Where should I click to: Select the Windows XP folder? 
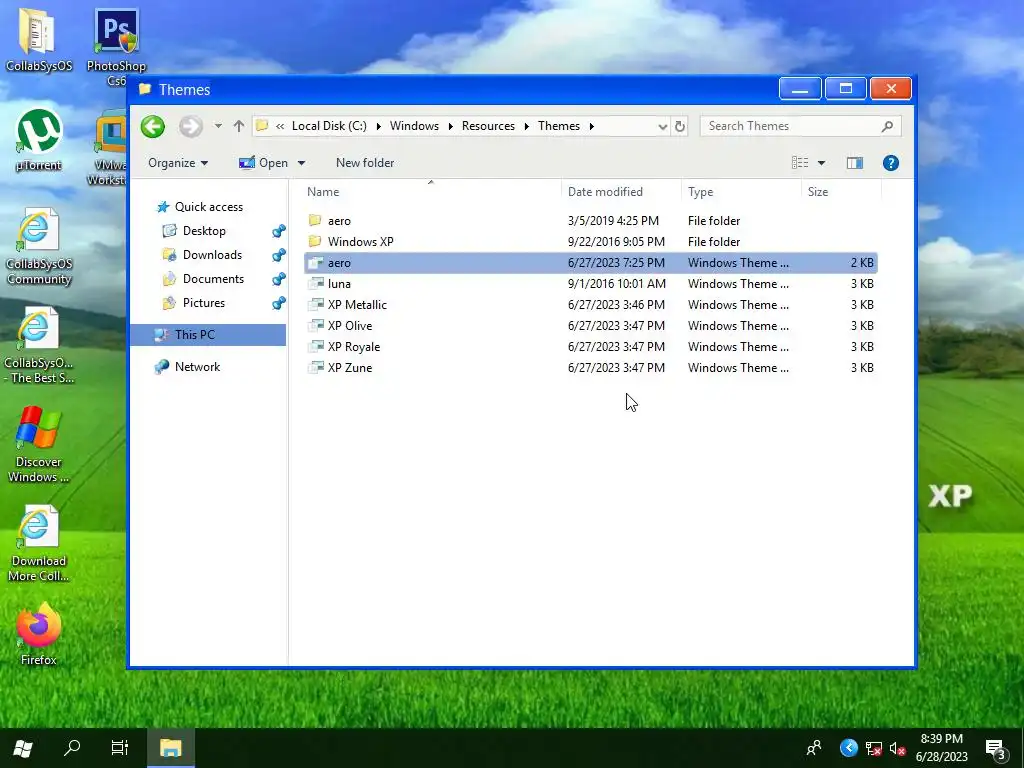[591, 242]
